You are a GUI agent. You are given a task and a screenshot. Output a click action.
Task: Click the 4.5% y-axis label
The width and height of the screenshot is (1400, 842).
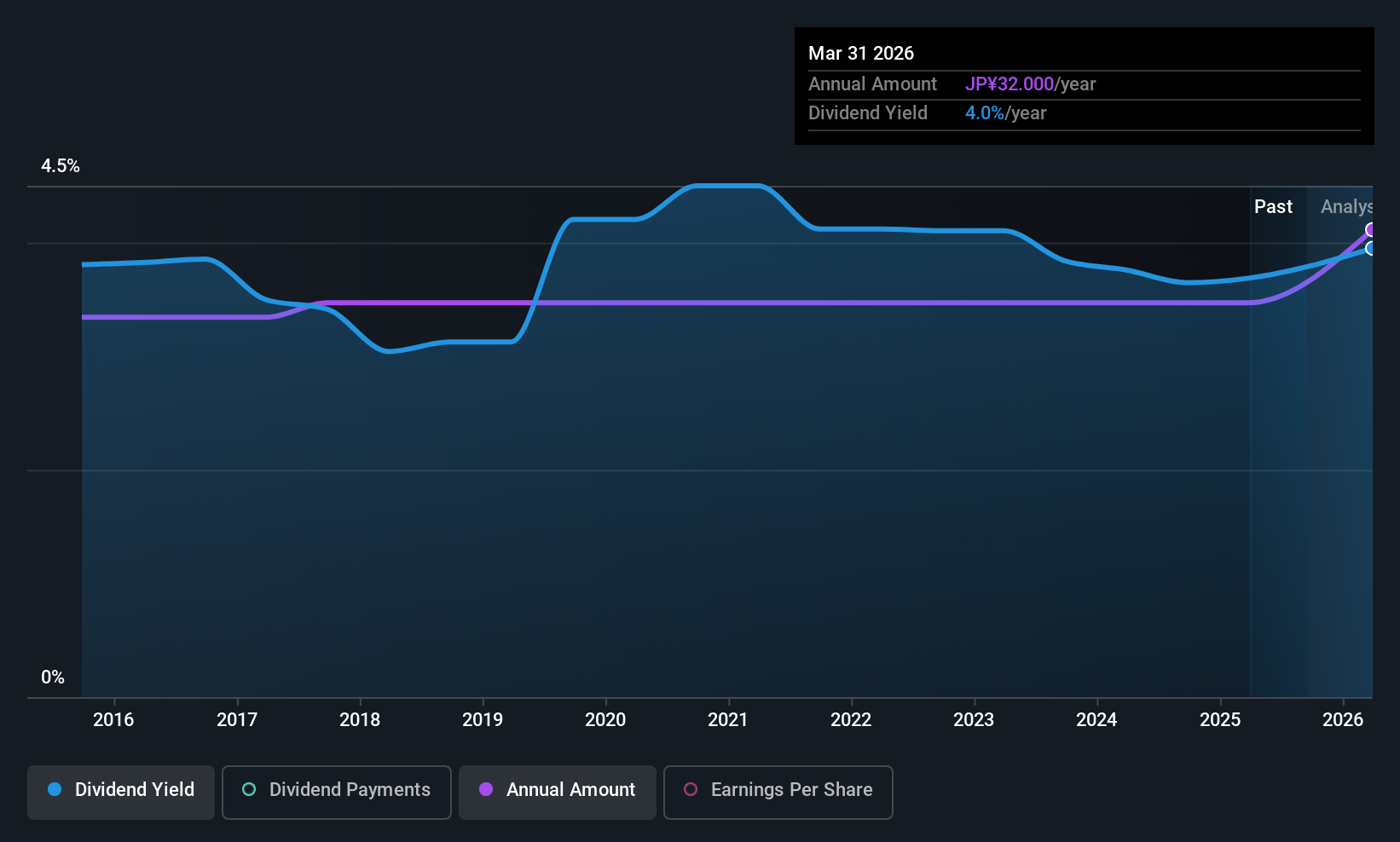(x=61, y=166)
